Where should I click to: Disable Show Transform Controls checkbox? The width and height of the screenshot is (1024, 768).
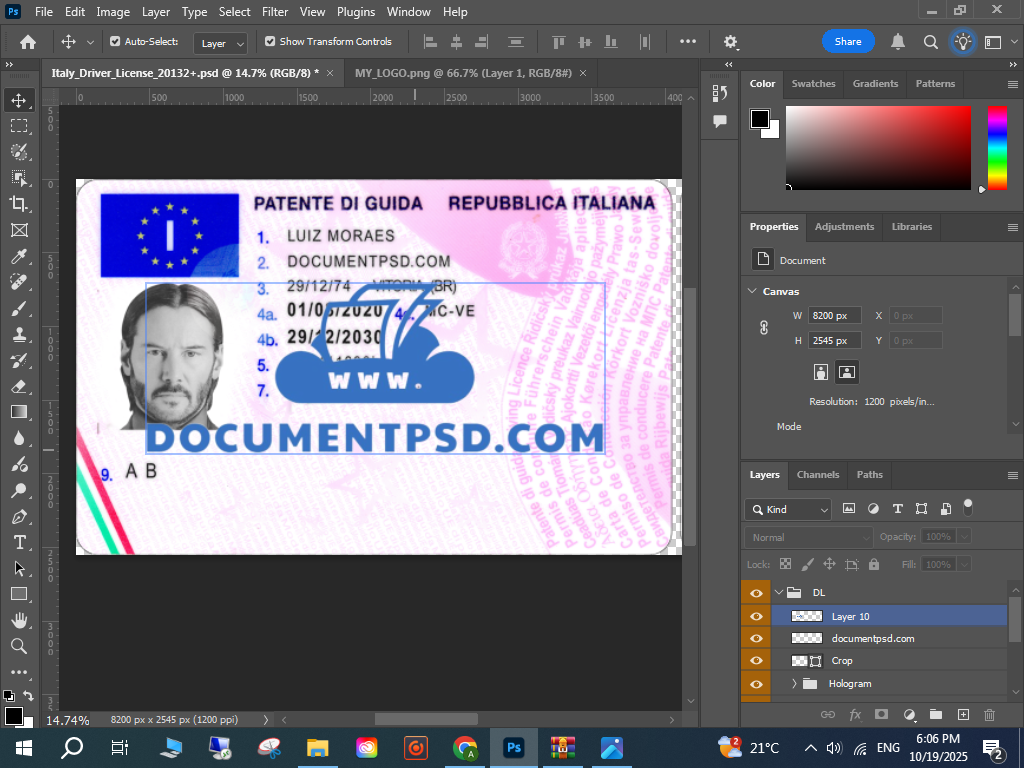pyautogui.click(x=270, y=42)
